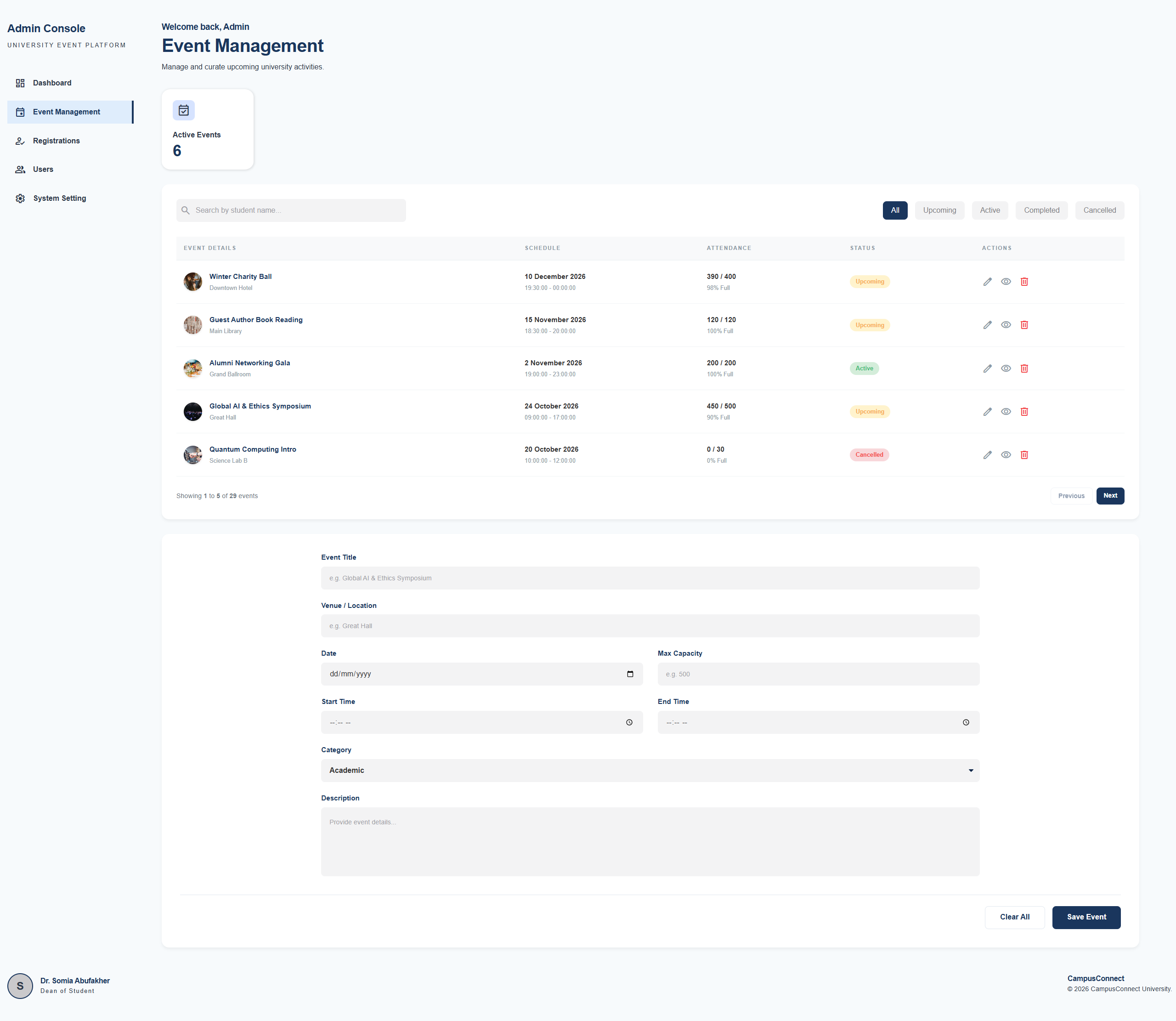Open the End Time picker
This screenshot has width=1176, height=1021.
tap(966, 722)
